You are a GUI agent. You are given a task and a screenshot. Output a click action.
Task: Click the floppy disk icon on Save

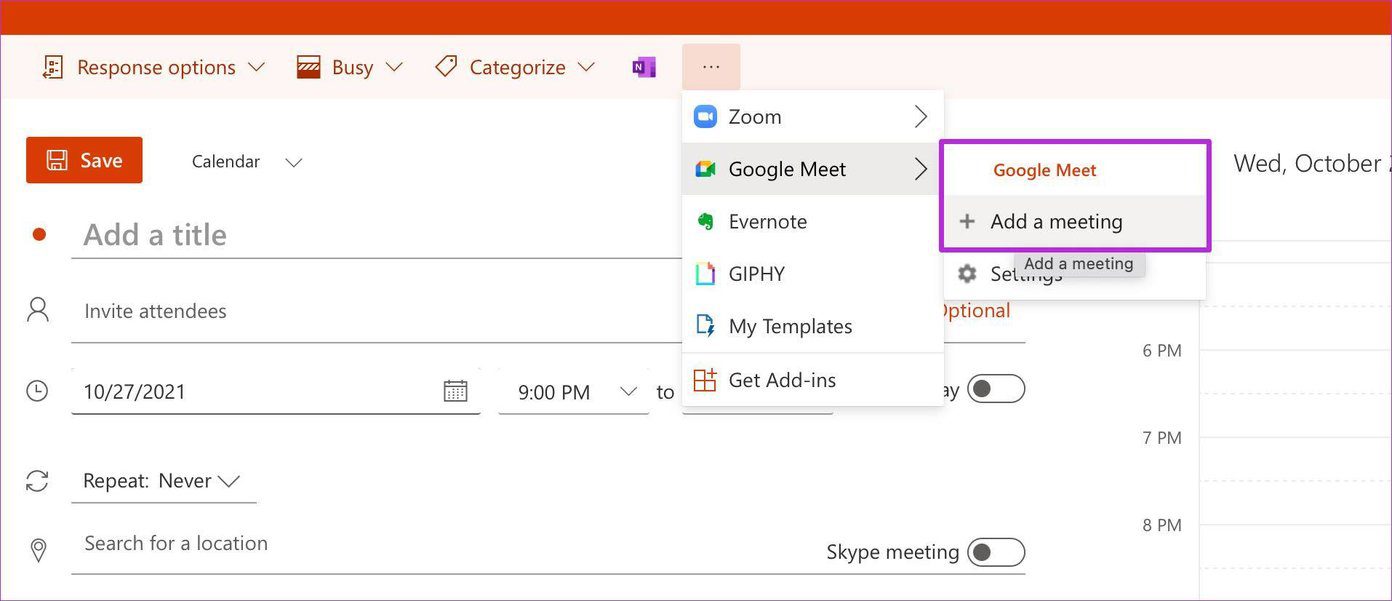(x=57, y=160)
